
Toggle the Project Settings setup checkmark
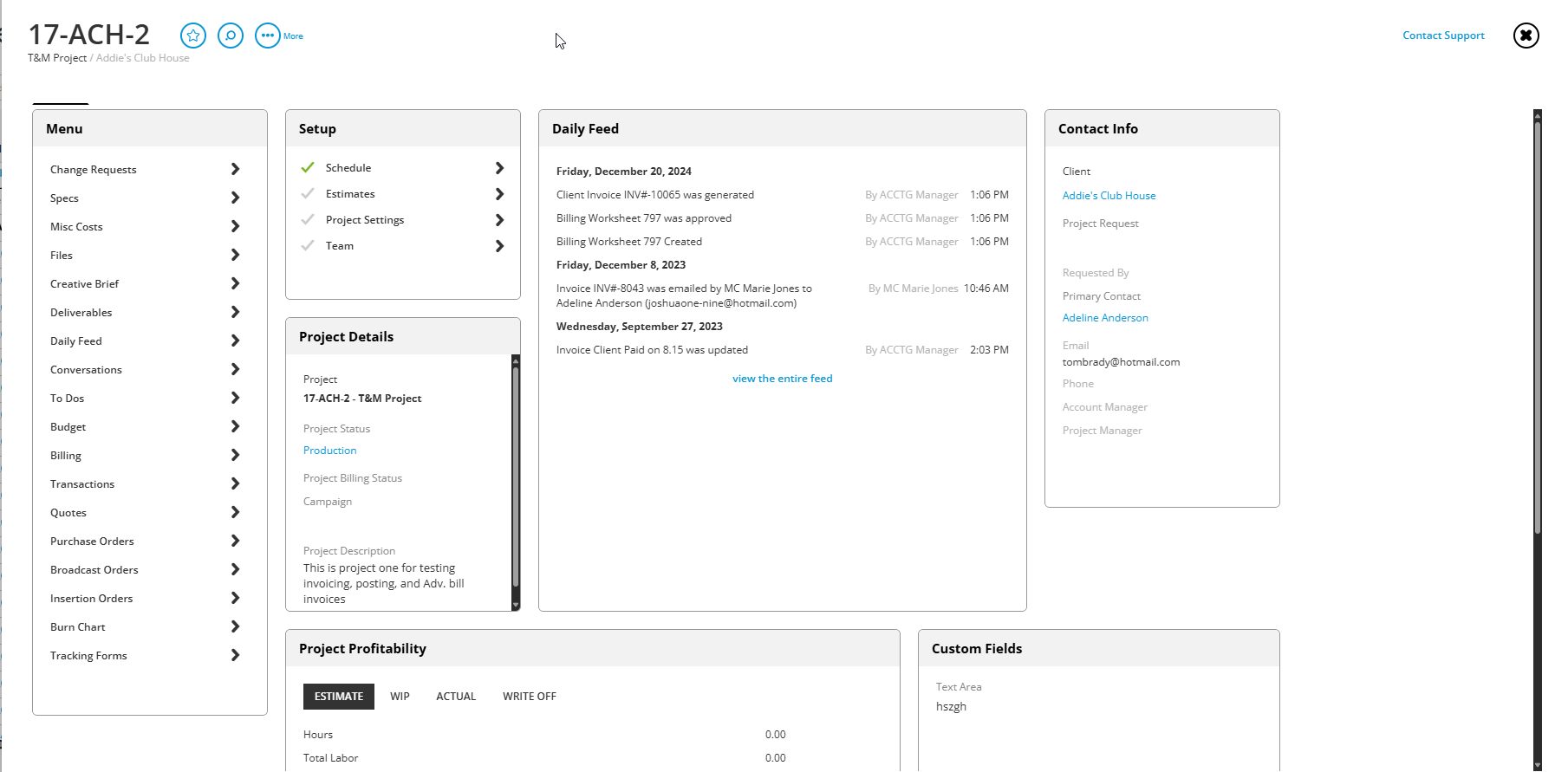[308, 219]
